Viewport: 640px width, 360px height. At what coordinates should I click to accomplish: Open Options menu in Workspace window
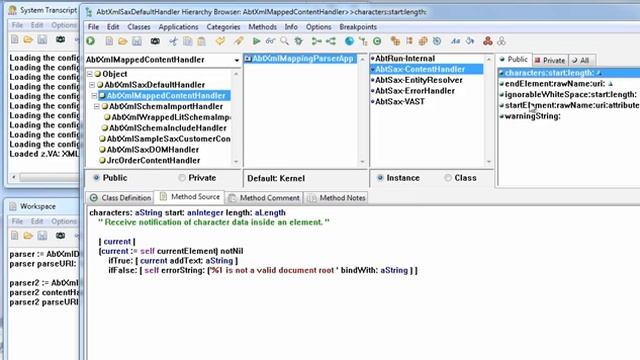click(64, 221)
